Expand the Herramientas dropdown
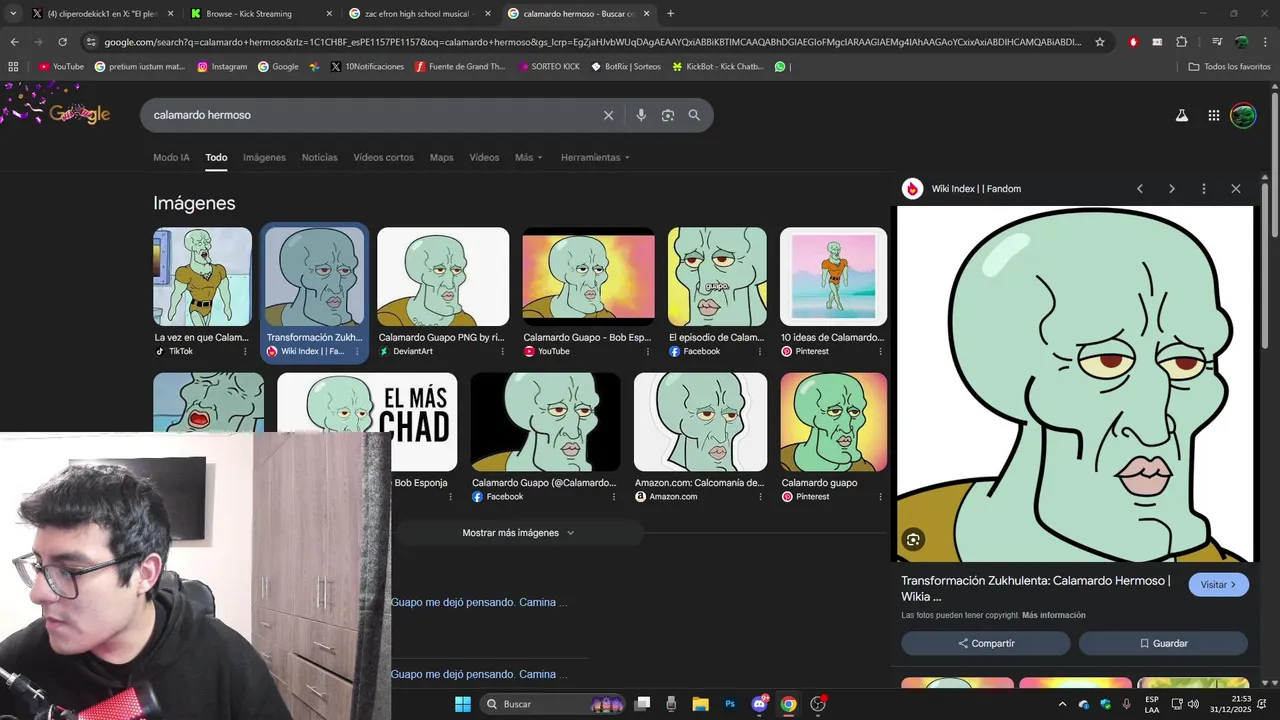The height and width of the screenshot is (720, 1280). point(596,158)
